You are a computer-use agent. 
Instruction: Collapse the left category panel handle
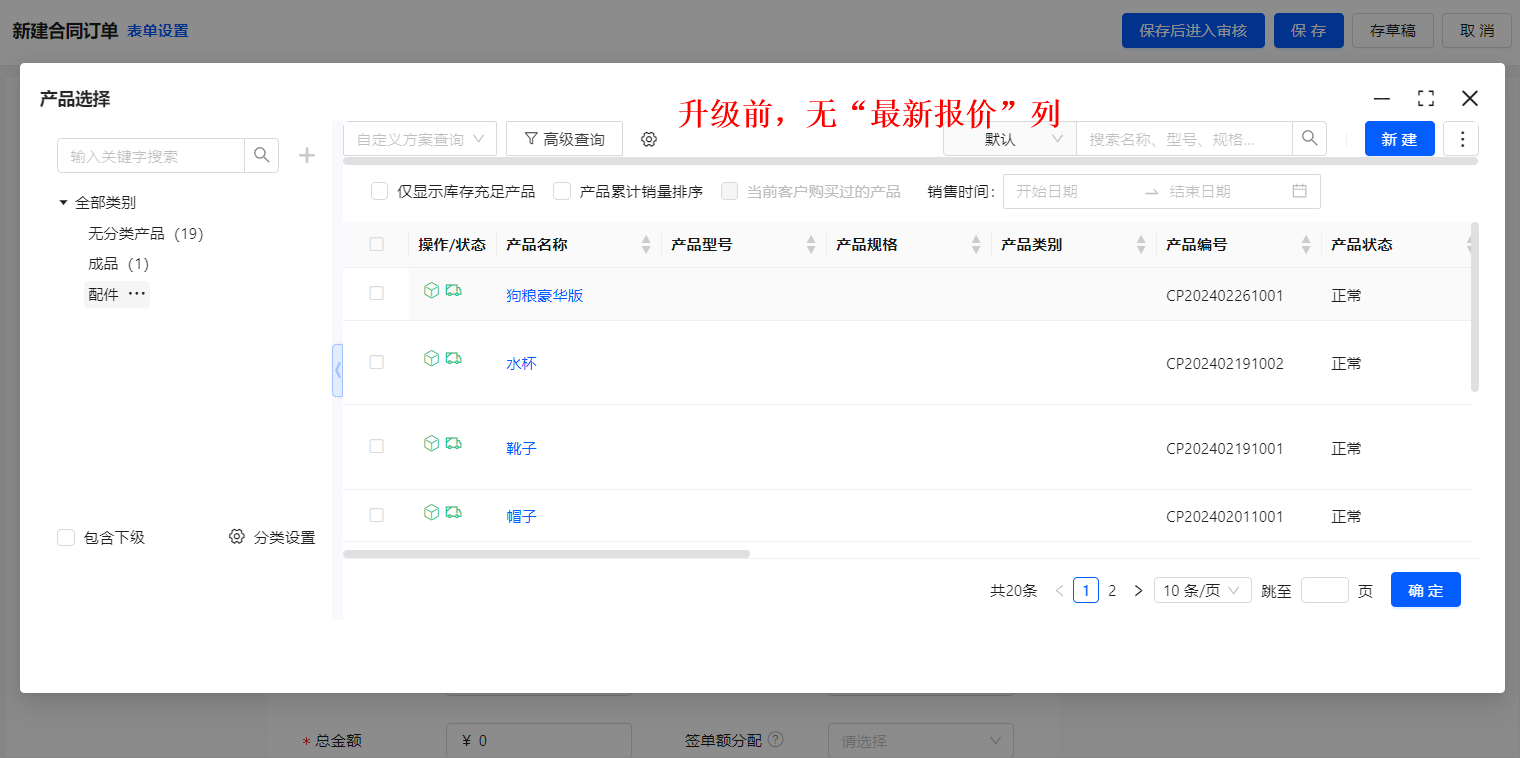(338, 370)
